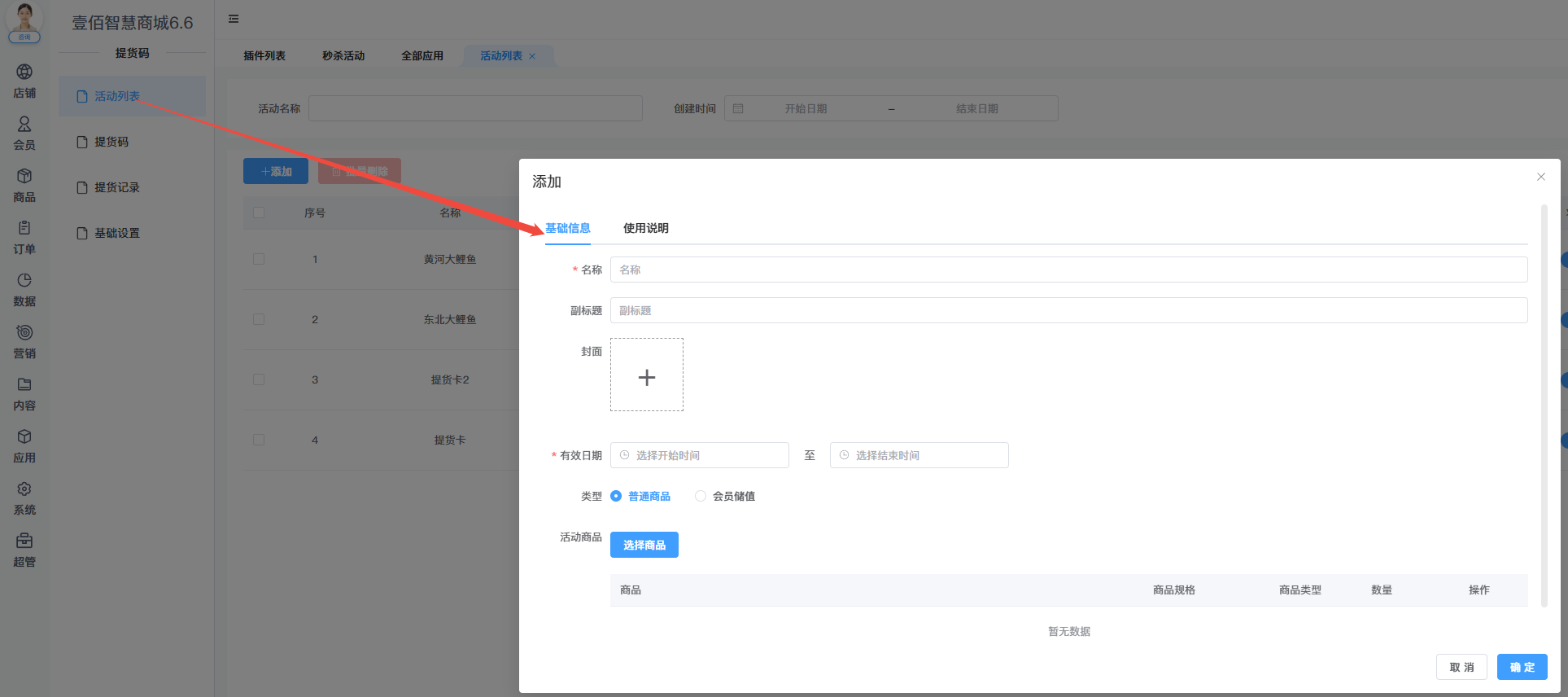The height and width of the screenshot is (697, 1568).
Task: Open the 结束日期 filter picker
Action: click(x=976, y=108)
